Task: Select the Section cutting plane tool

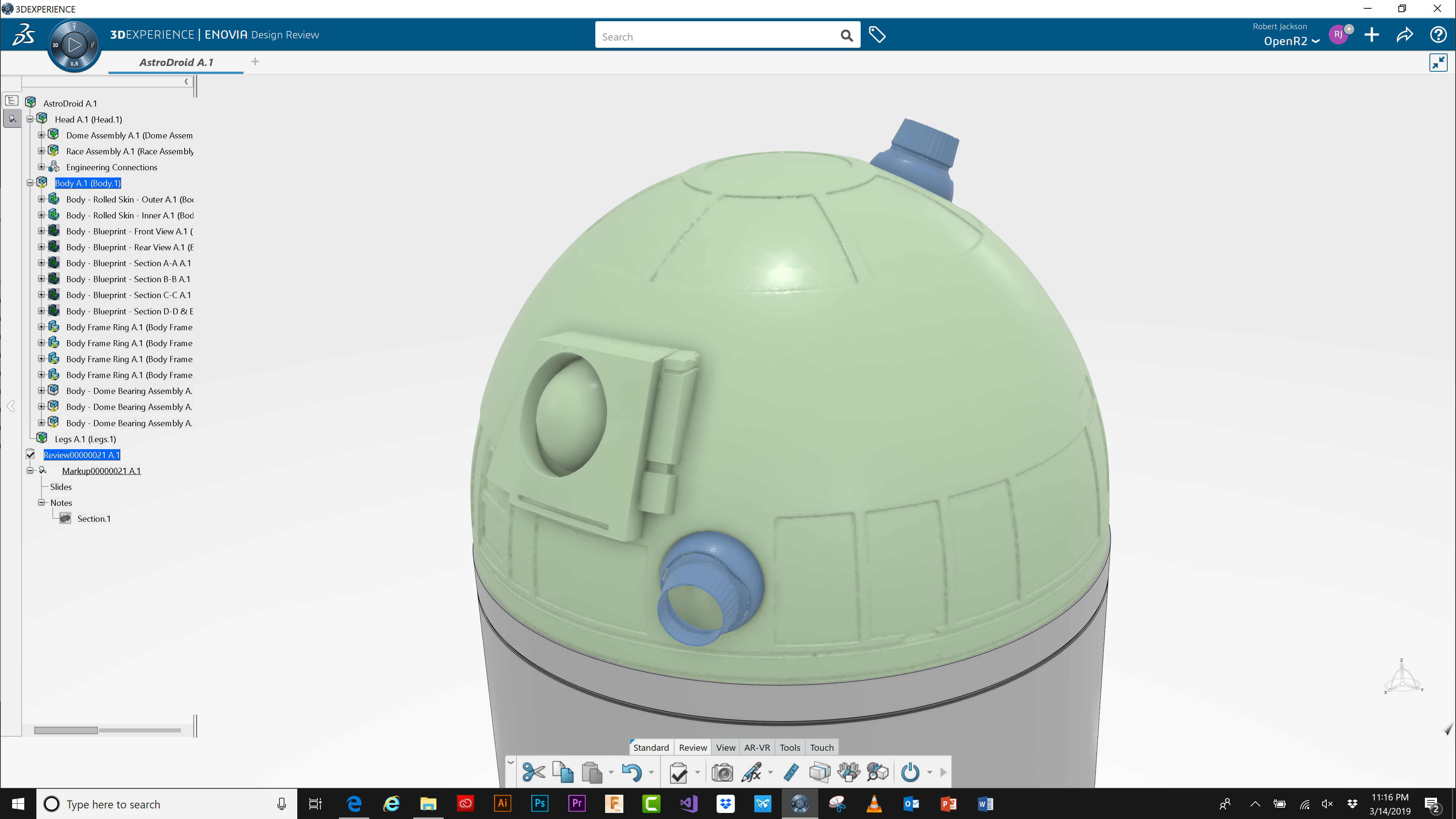Action: click(x=819, y=772)
